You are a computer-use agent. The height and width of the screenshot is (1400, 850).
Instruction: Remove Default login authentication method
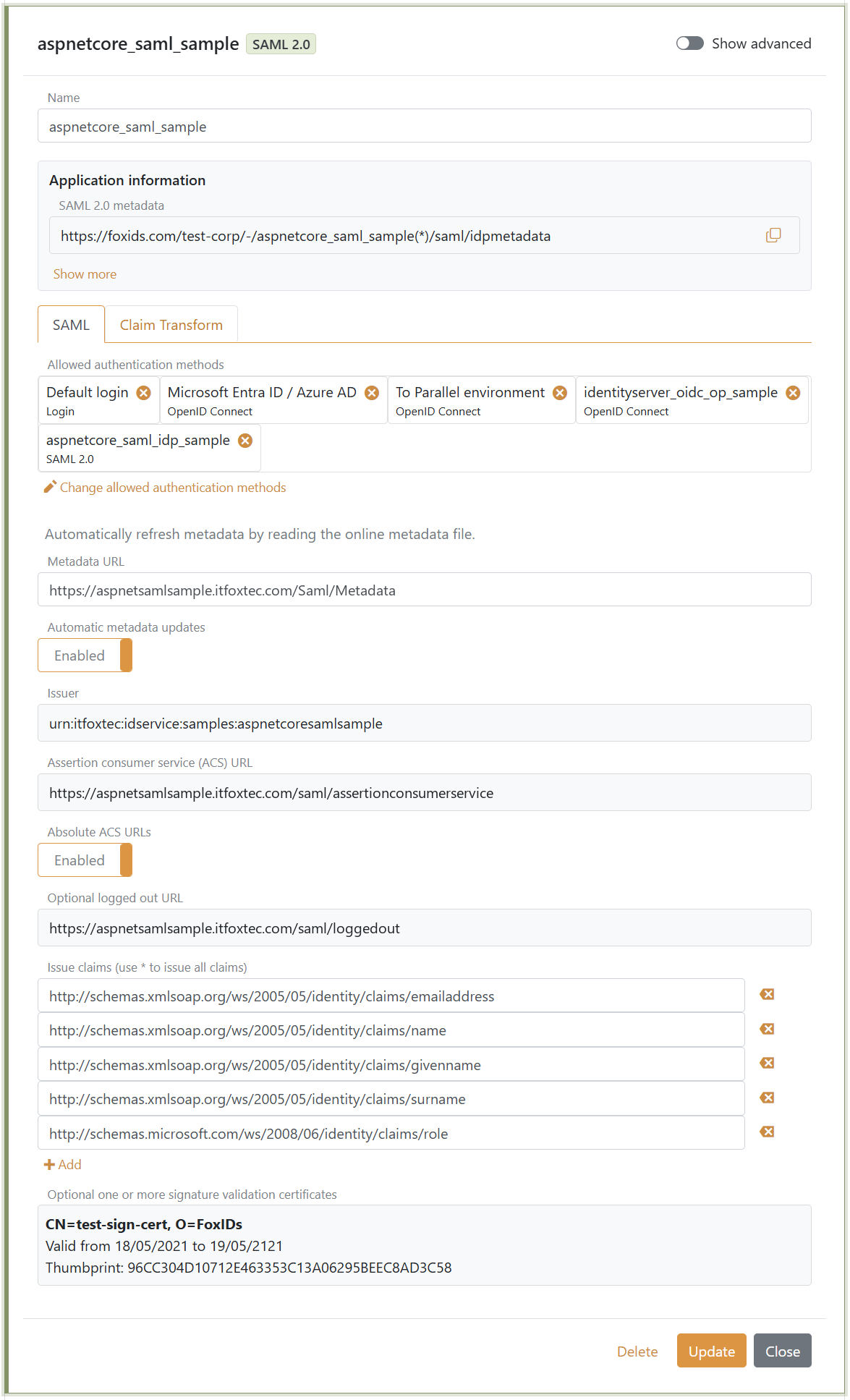click(x=144, y=392)
